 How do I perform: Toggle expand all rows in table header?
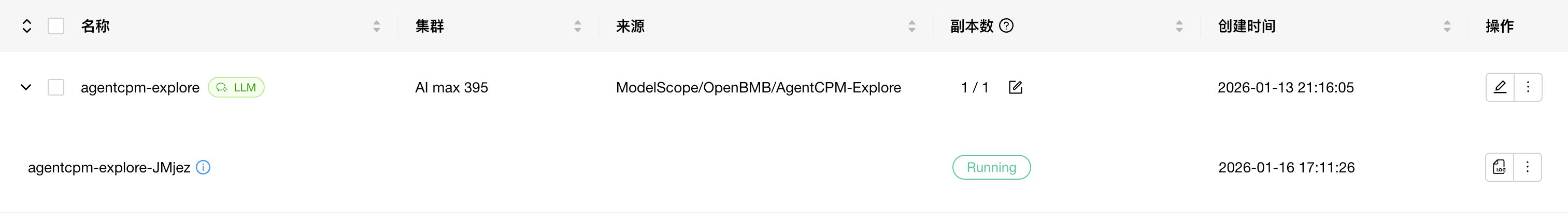[x=27, y=25]
